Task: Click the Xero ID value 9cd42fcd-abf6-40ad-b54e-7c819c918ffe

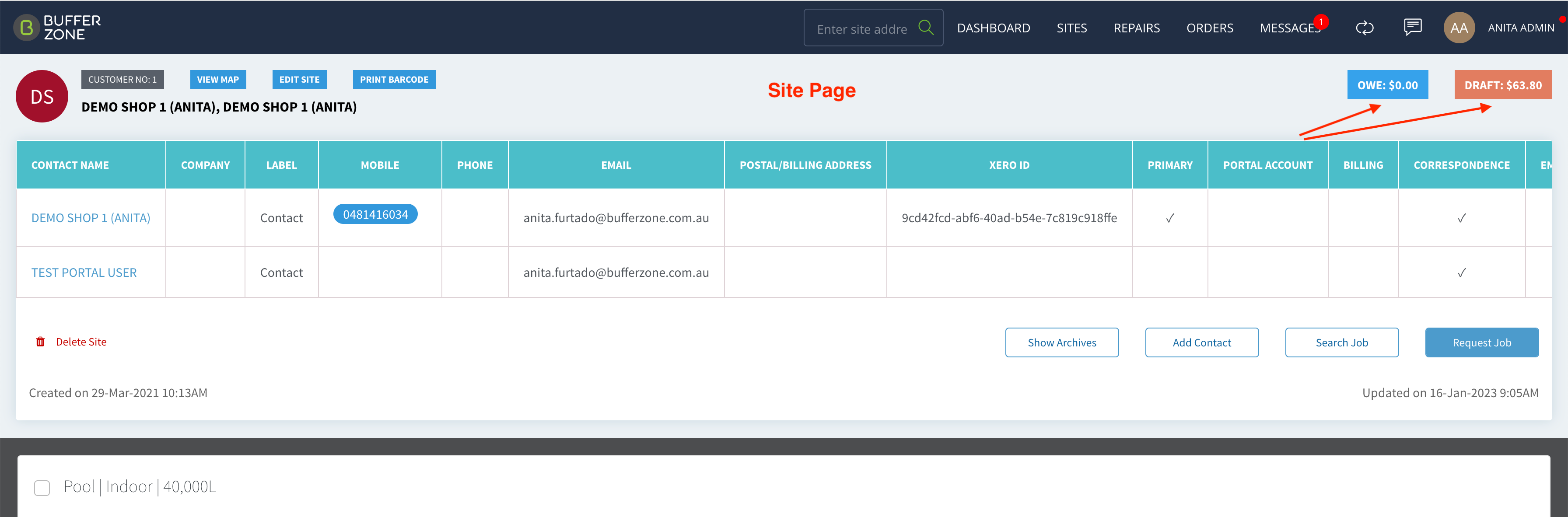Action: (x=1009, y=218)
